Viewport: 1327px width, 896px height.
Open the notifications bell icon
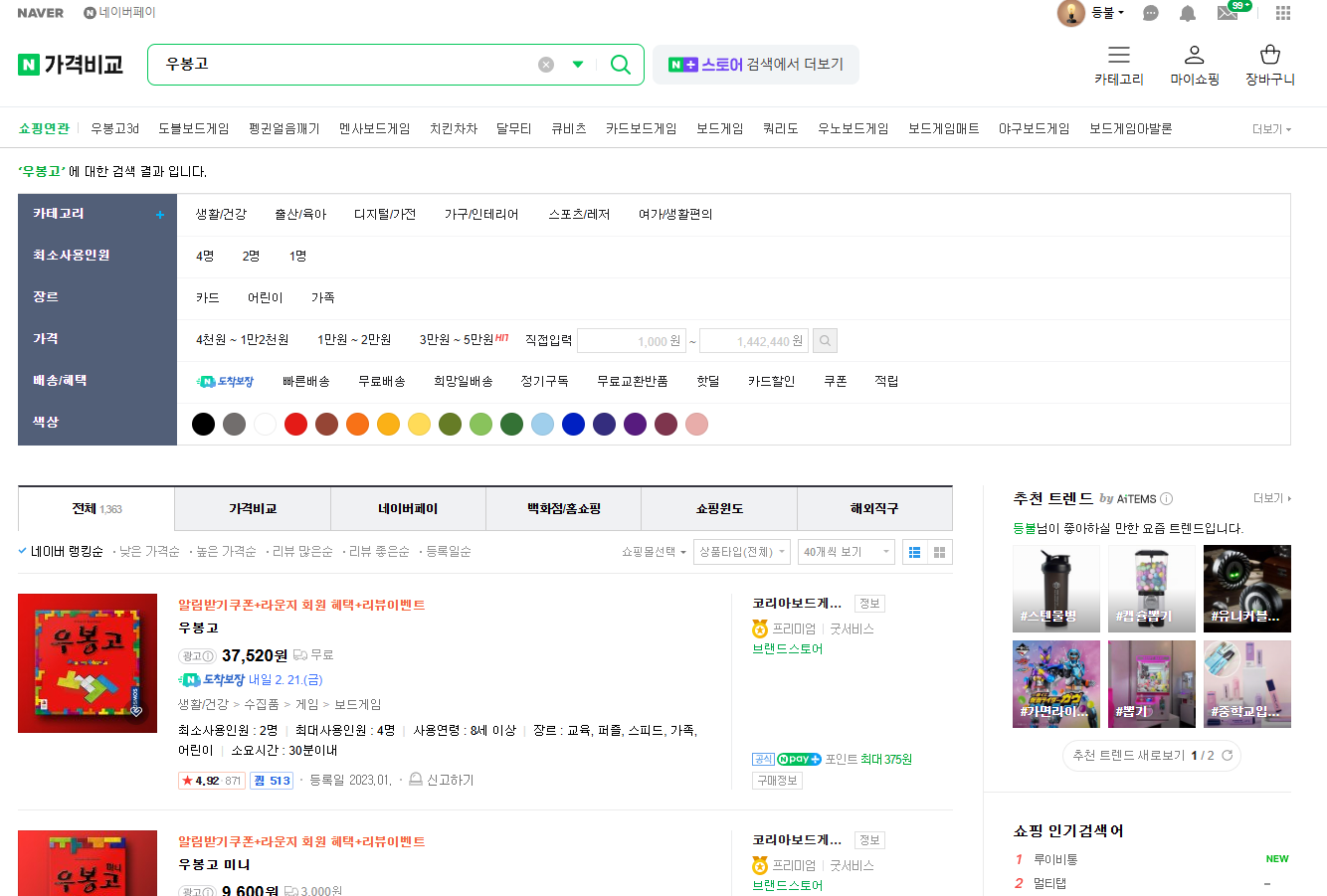pos(1188,13)
